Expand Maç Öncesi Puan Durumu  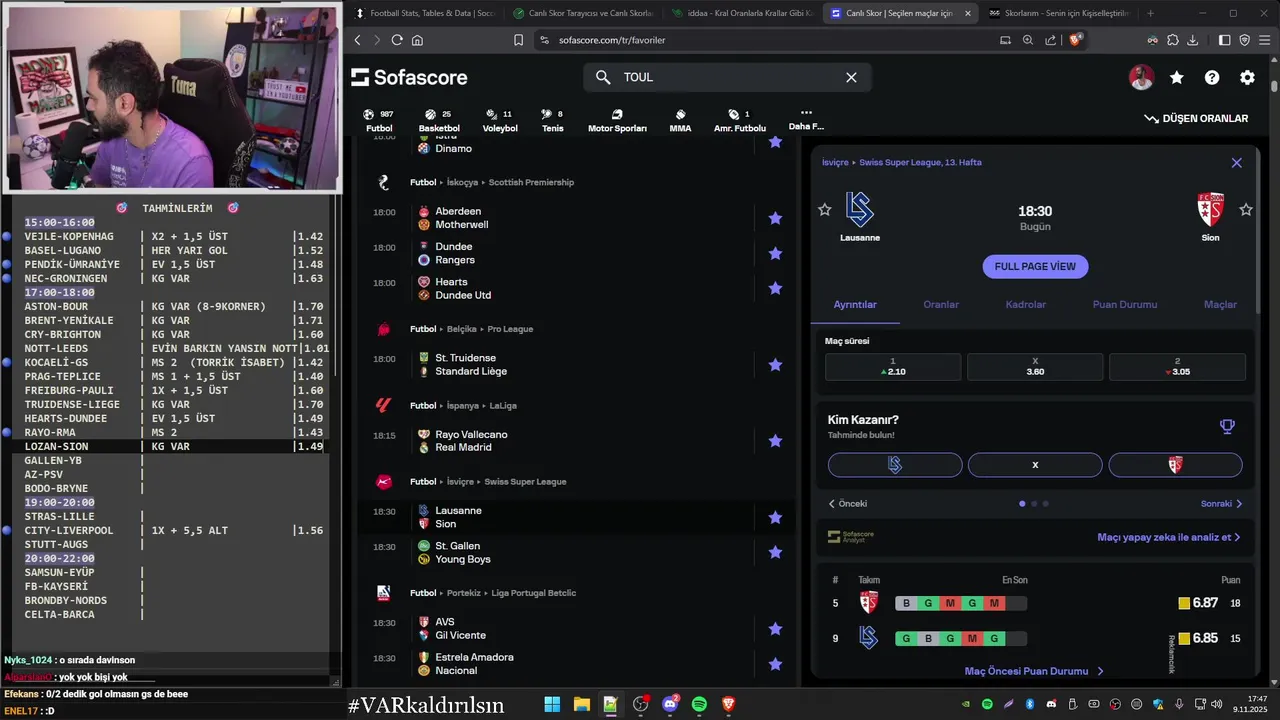1034,672
